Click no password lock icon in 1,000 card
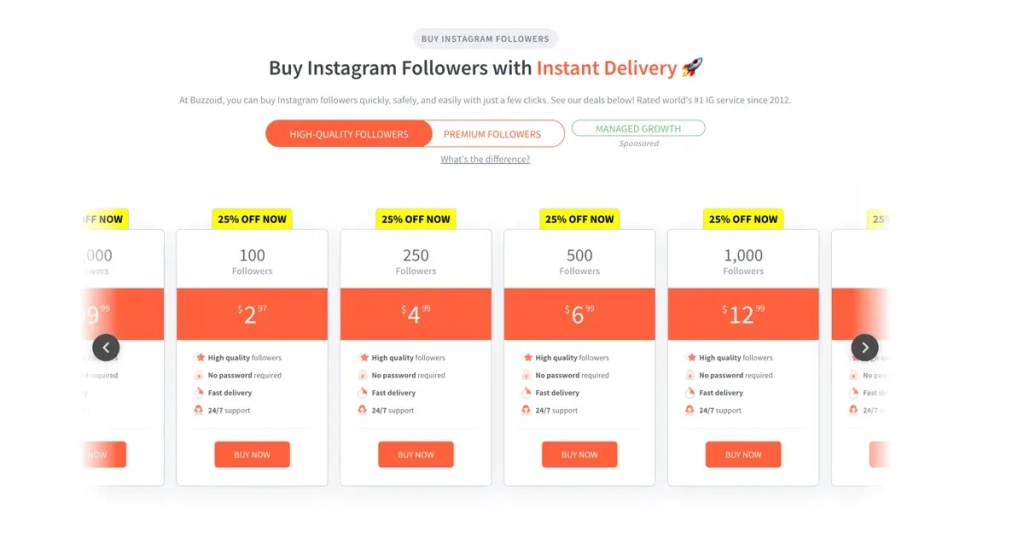Image resolution: width=1024 pixels, height=538 pixels. [690, 375]
